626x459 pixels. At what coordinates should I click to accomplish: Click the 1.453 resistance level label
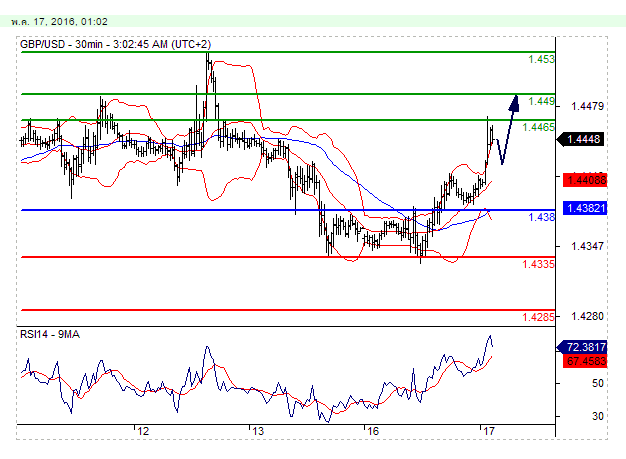pyautogui.click(x=540, y=60)
